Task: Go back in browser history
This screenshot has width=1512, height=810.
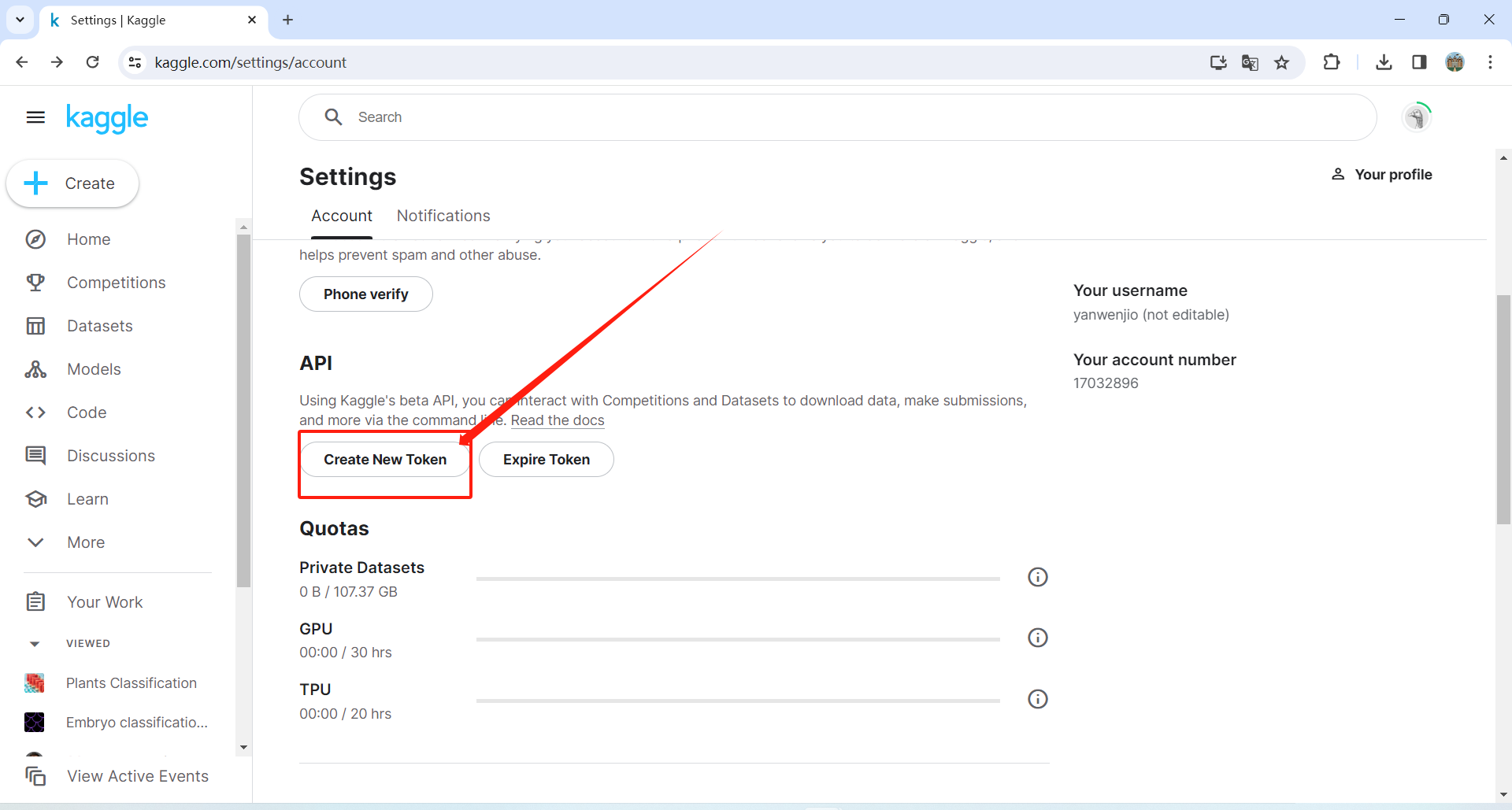Action: [x=22, y=62]
